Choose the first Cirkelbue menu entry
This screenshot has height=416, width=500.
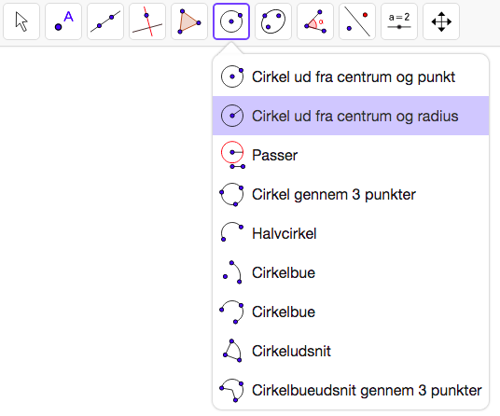tap(351, 273)
